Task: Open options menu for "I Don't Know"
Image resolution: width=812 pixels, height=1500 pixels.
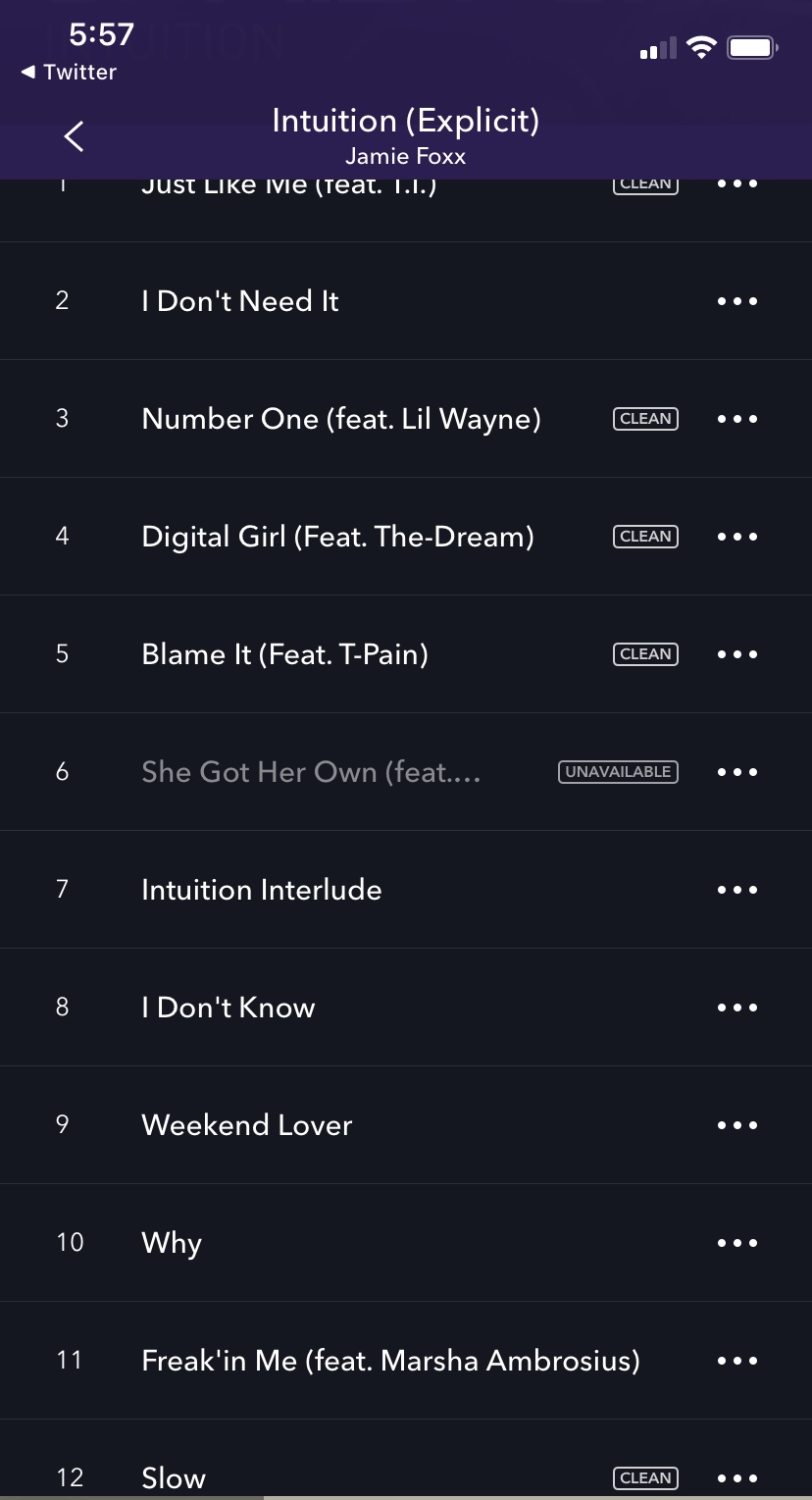Action: click(736, 1007)
